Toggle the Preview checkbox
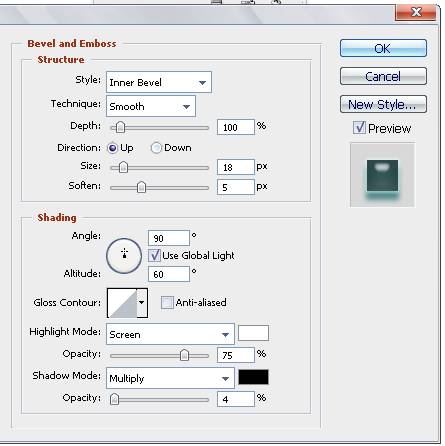This screenshot has height=446, width=445. tap(359, 128)
